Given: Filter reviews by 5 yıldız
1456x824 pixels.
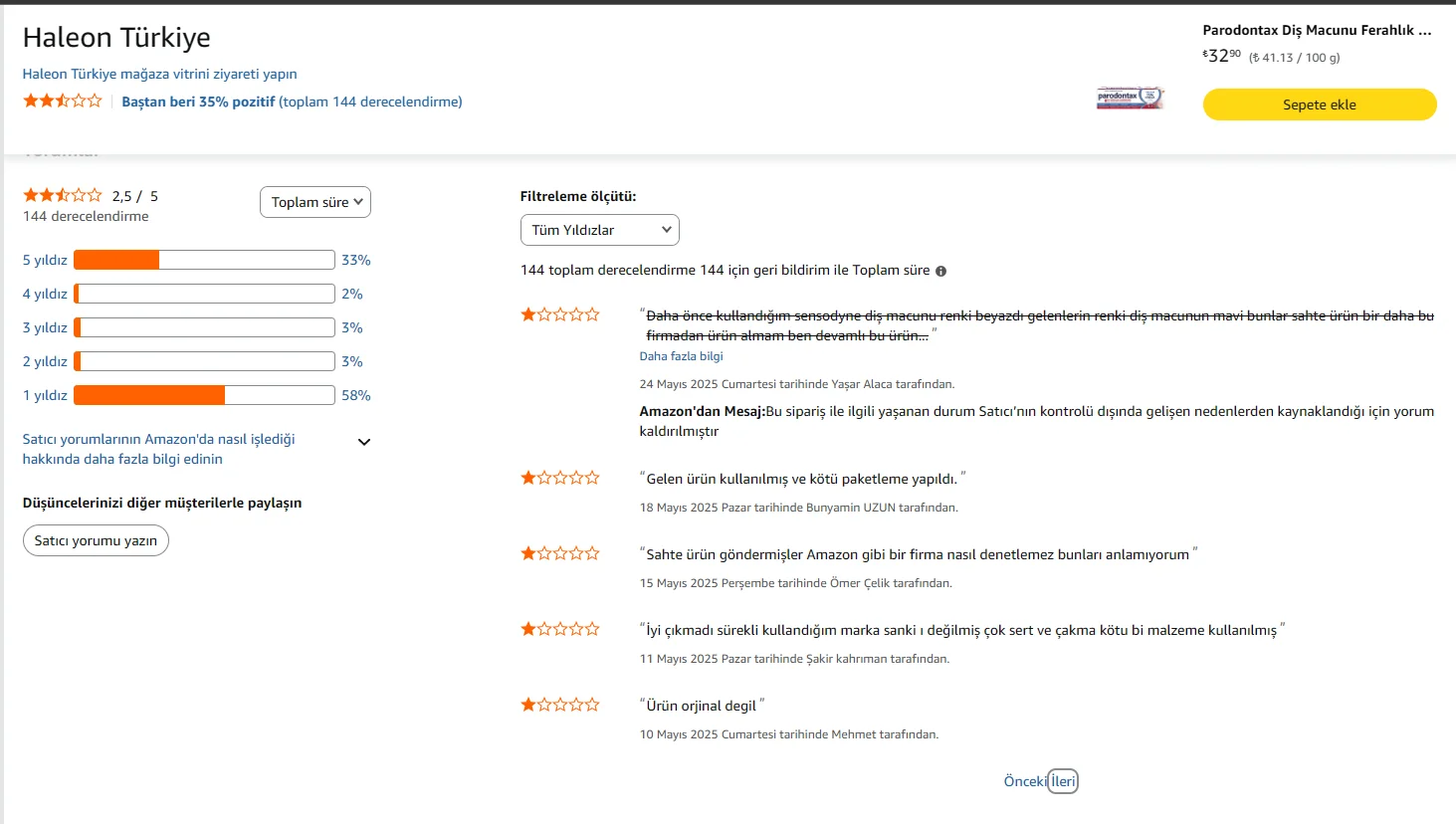Looking at the screenshot, I should click(45, 260).
